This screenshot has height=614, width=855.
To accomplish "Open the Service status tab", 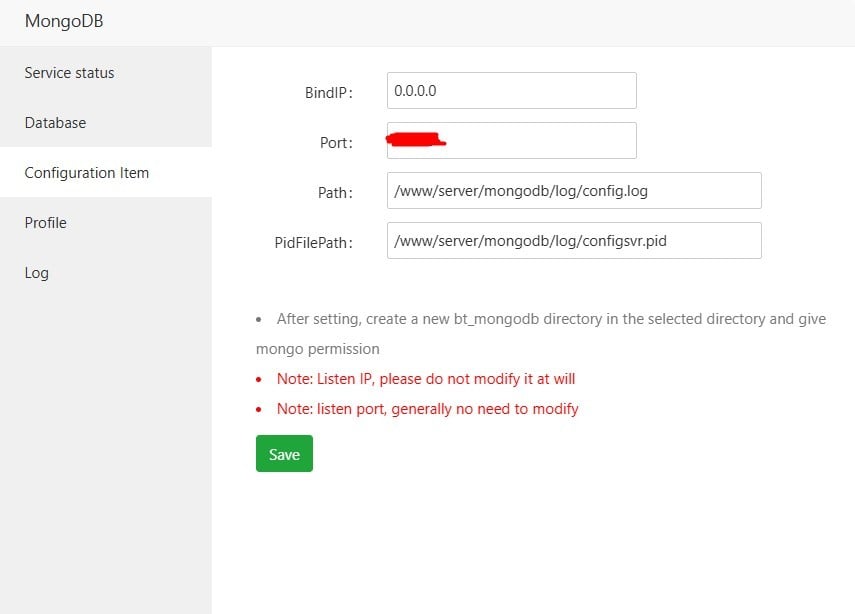I will coord(70,73).
